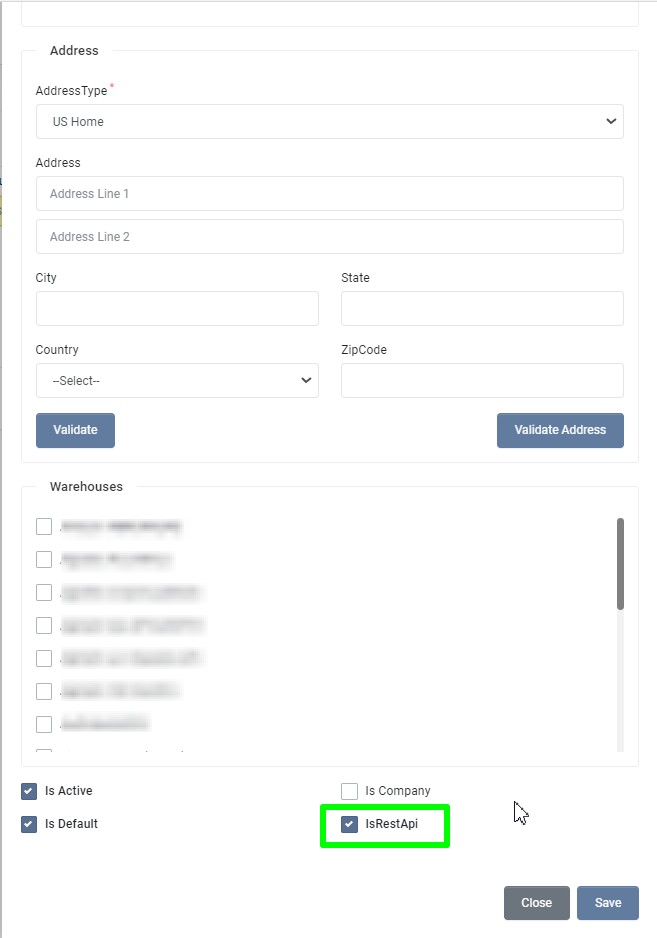
Task: Uncheck the Is Active checkbox
Action: [x=29, y=791]
